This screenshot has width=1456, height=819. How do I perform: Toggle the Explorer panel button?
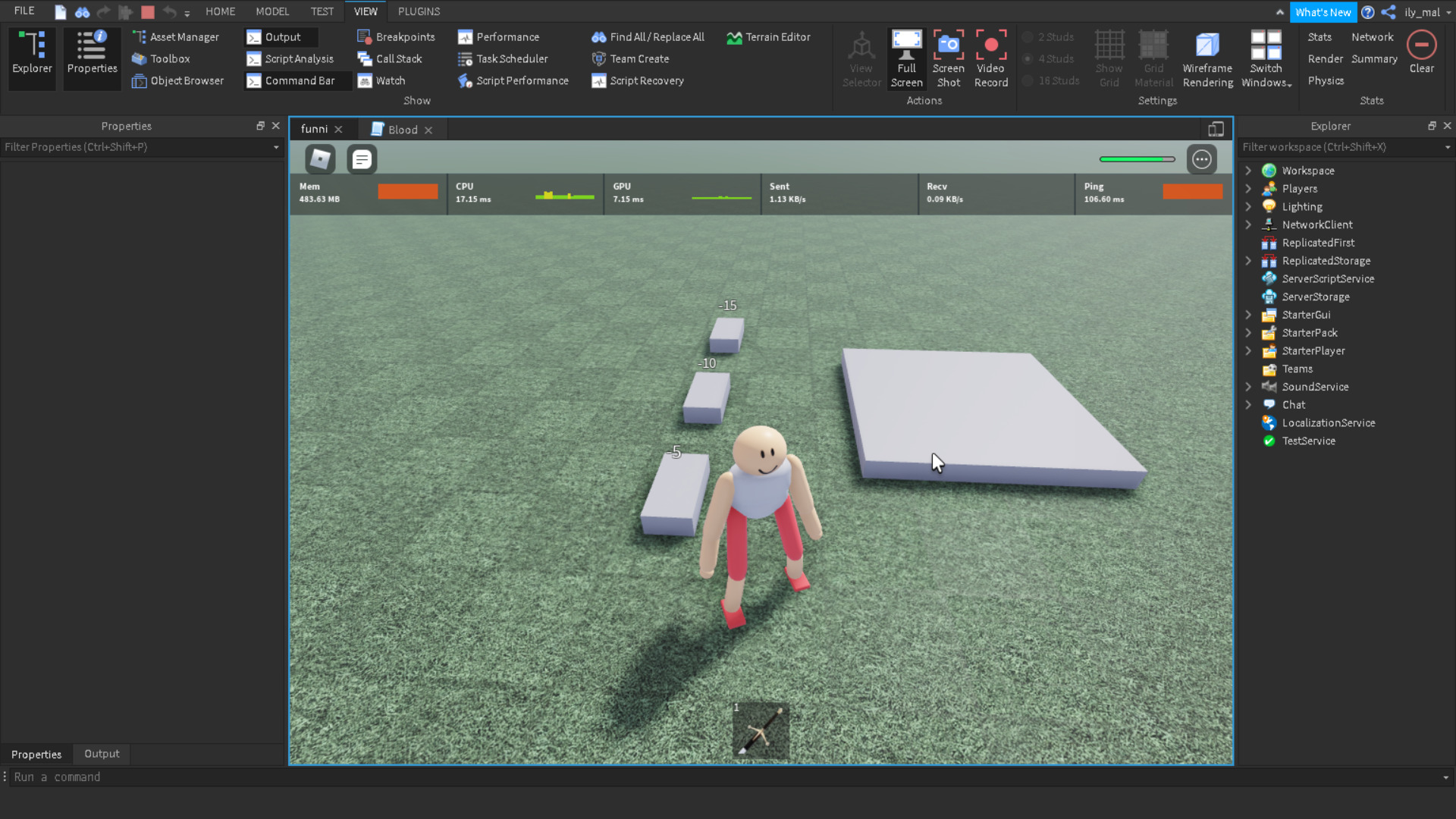pyautogui.click(x=32, y=54)
